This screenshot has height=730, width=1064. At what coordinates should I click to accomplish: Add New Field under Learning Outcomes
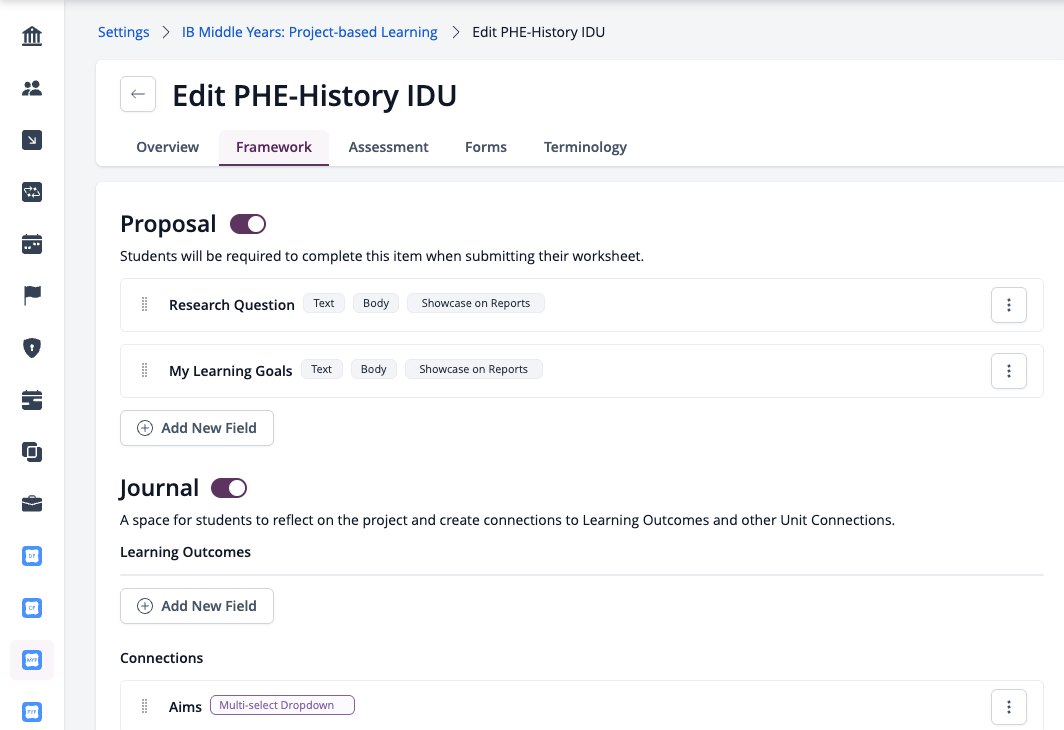(x=197, y=606)
